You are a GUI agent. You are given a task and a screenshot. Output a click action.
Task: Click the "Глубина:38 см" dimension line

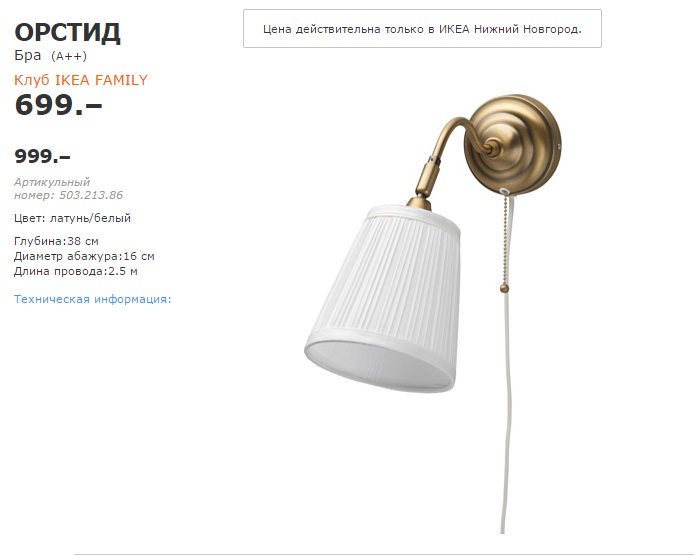(56, 241)
